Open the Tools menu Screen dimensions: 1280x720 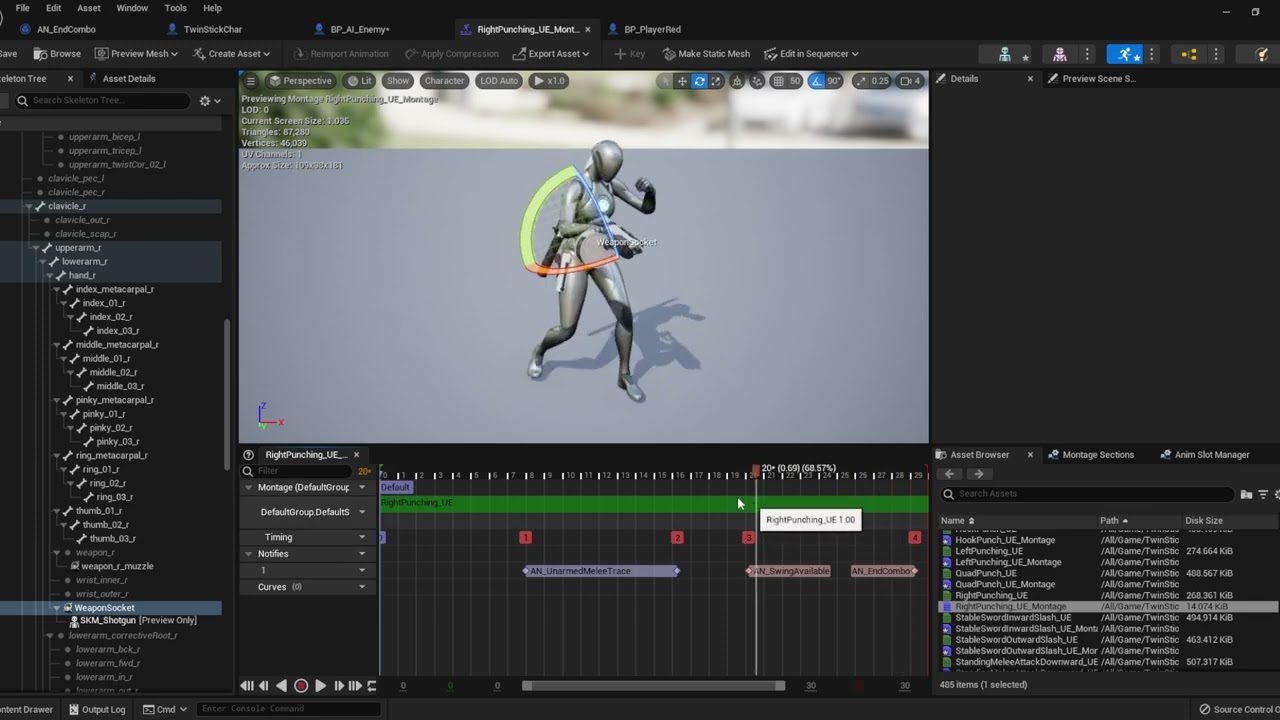pyautogui.click(x=175, y=8)
